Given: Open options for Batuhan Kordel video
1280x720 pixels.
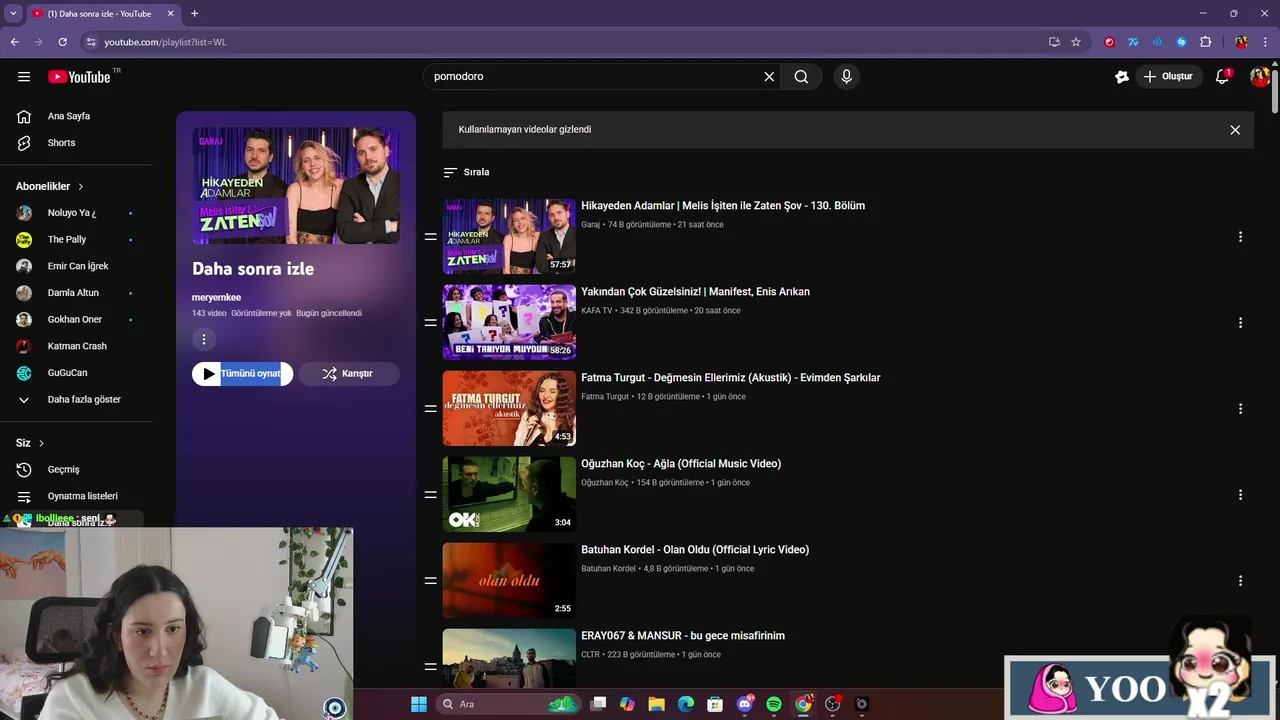Looking at the screenshot, I should point(1240,581).
